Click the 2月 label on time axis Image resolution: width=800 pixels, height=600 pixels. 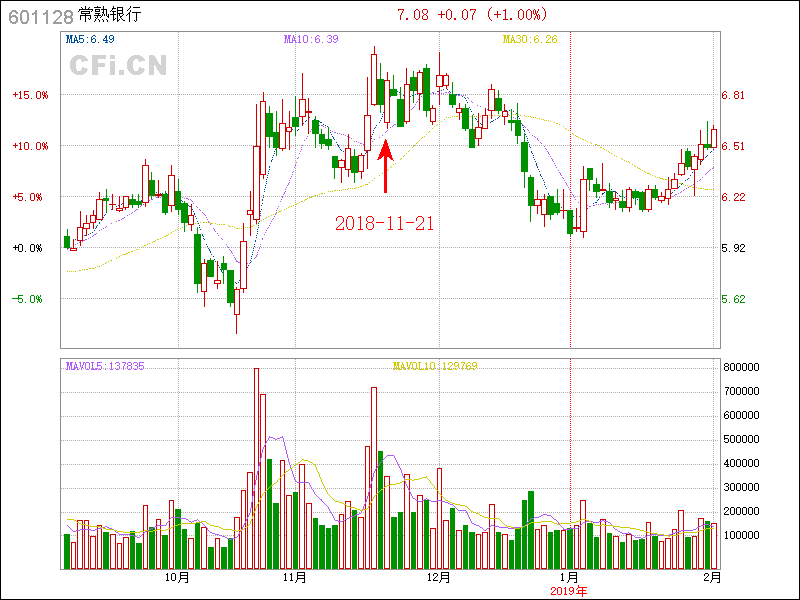point(710,577)
